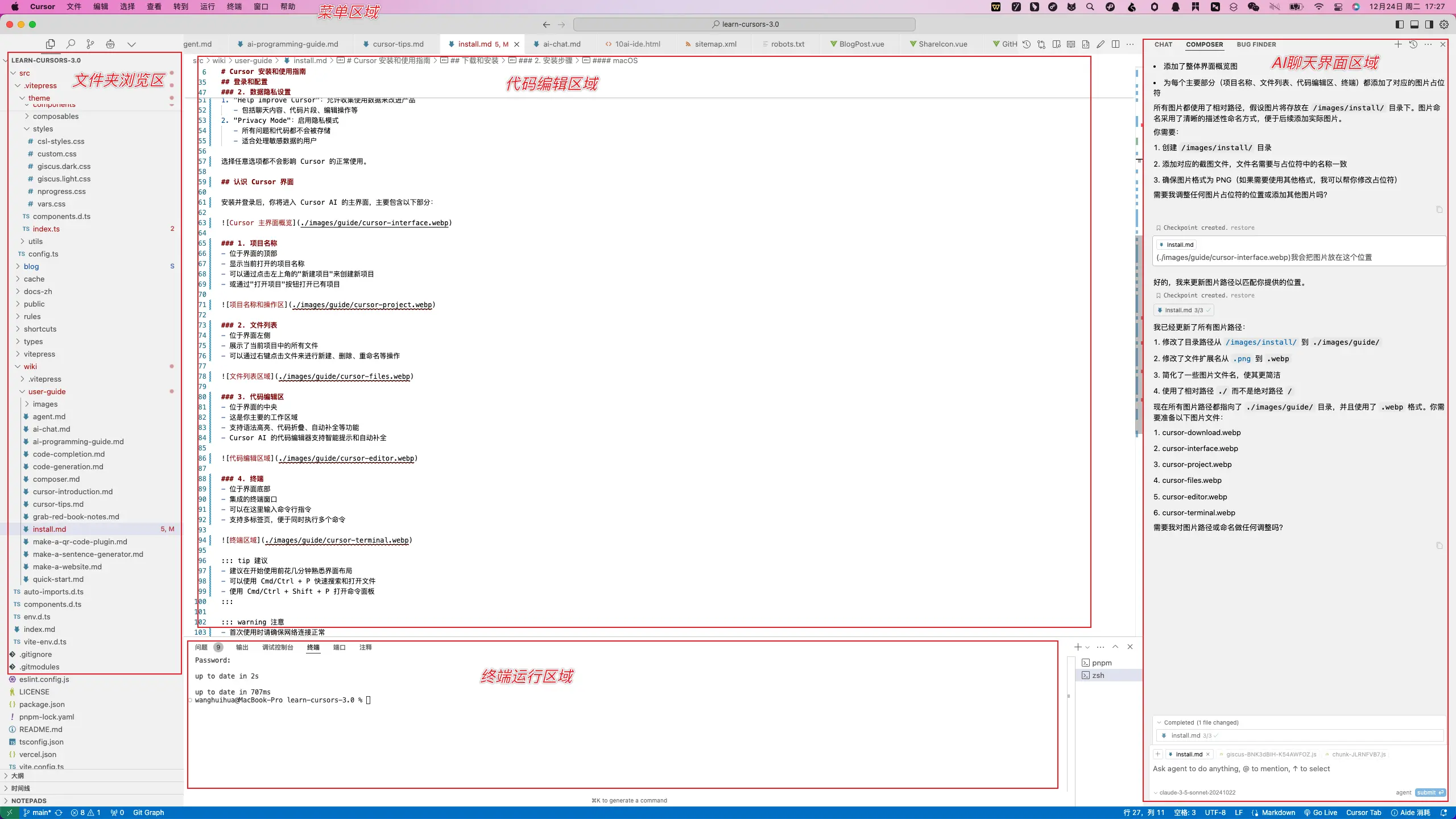Expand the blog folder
The width and height of the screenshot is (1456, 819).
click(31, 266)
